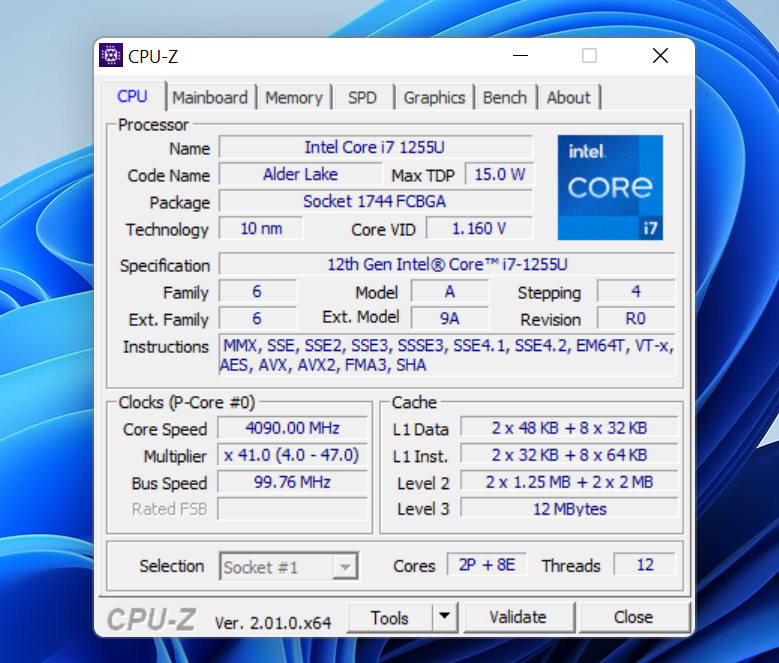The height and width of the screenshot is (663, 779).
Task: Open the Tools dropdown arrow
Action: [445, 617]
